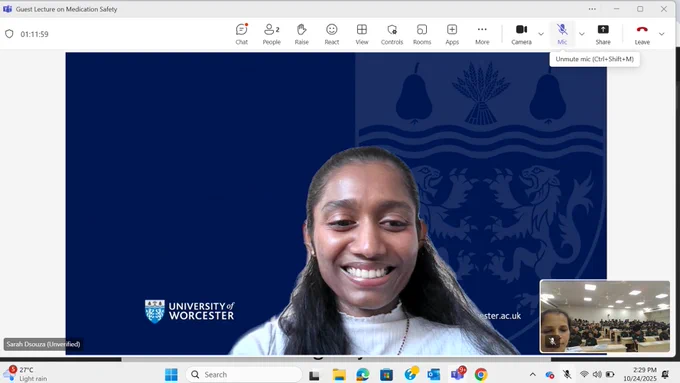Open the React emoji options
Viewport: 680px width, 383px height.
click(332, 34)
